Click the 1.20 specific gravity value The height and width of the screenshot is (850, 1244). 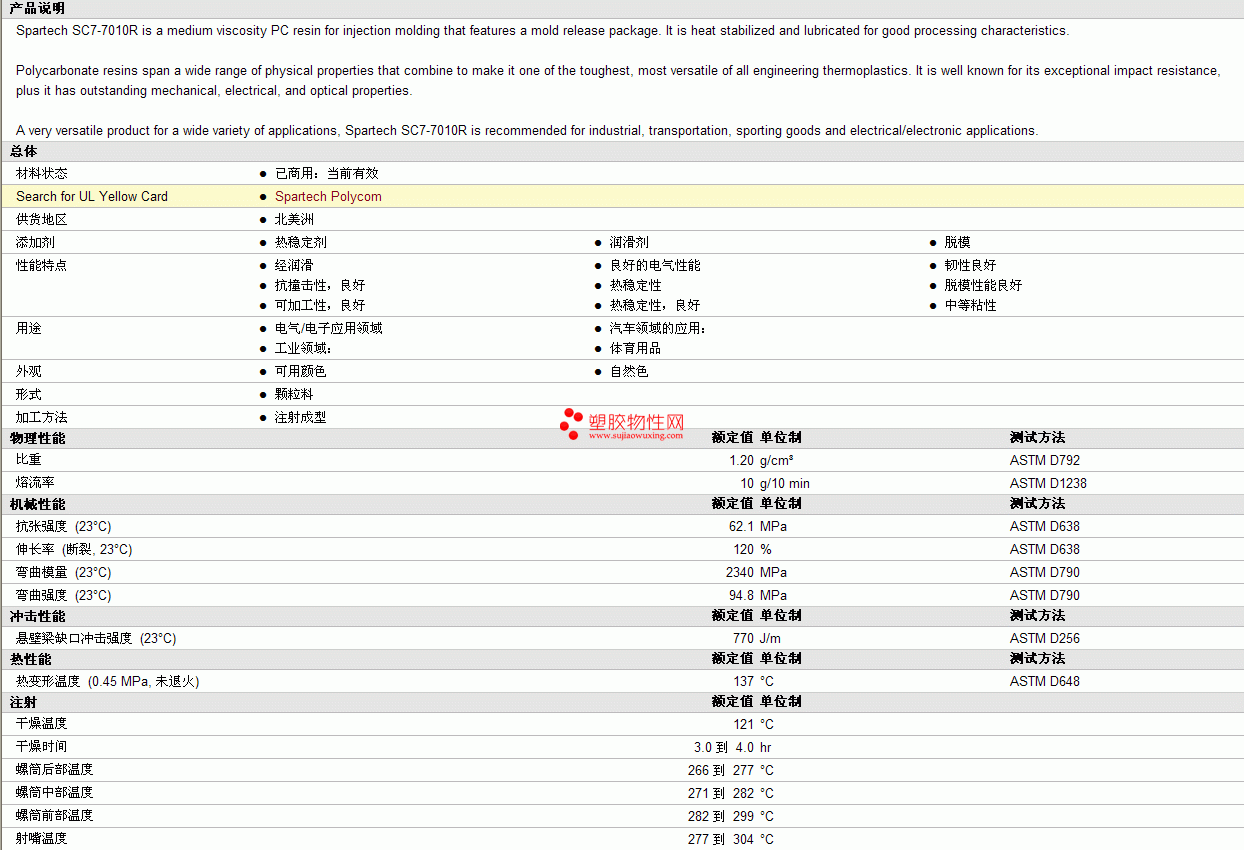(x=741, y=461)
